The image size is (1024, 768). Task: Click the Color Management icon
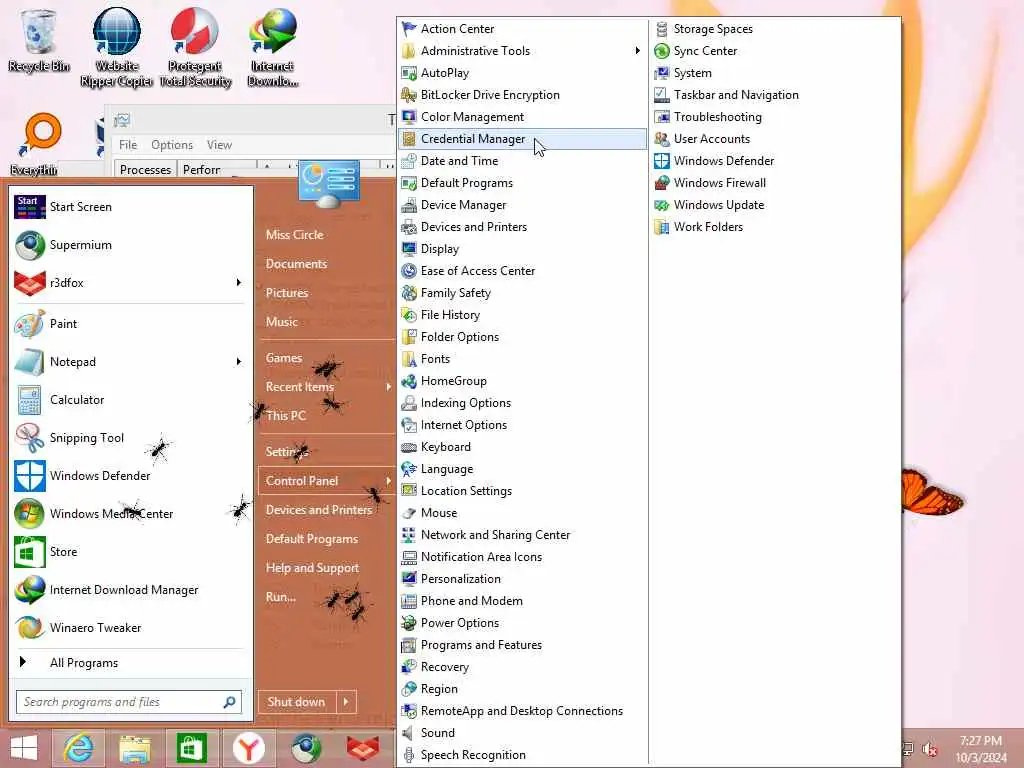[x=409, y=117]
